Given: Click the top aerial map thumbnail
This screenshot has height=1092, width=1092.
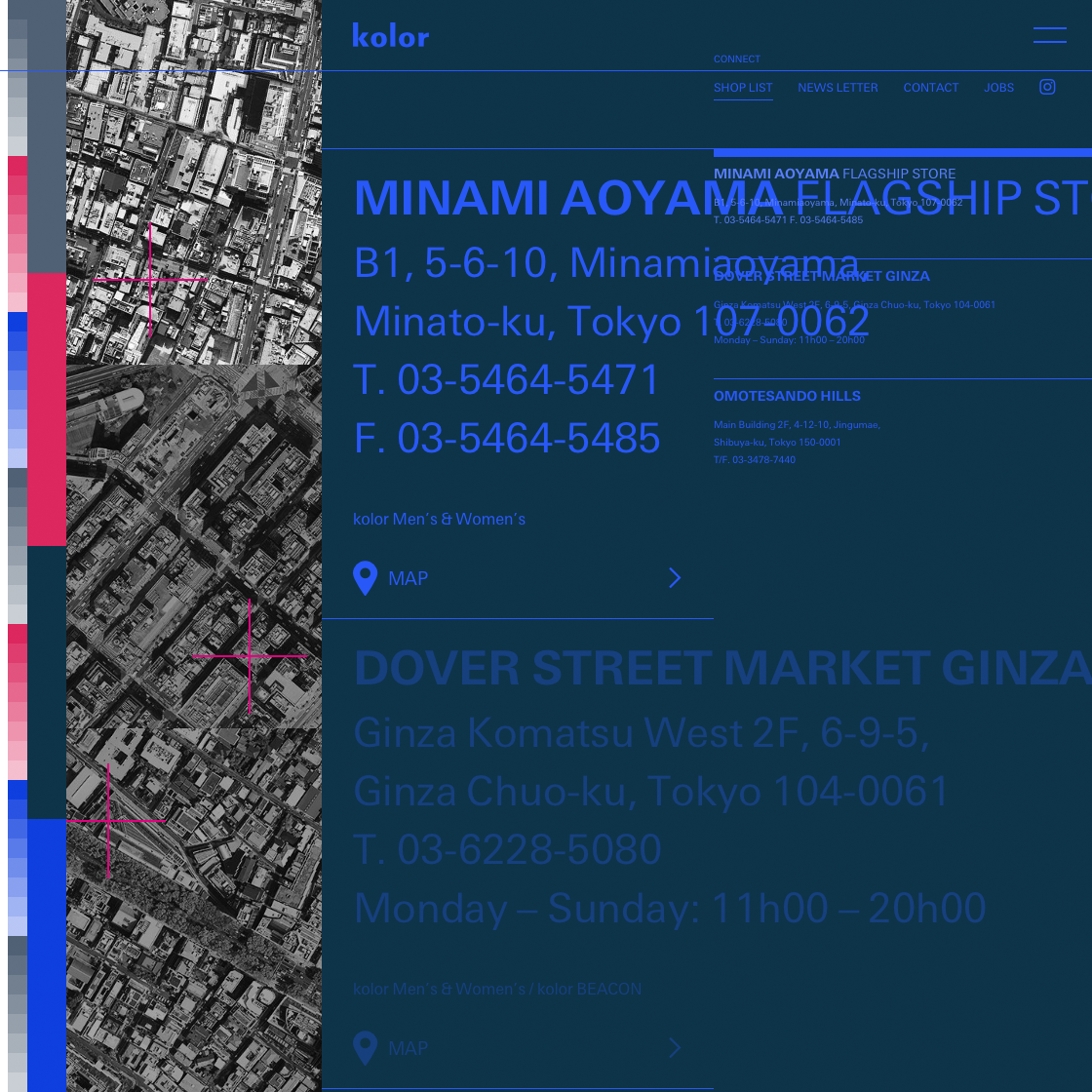Looking at the screenshot, I should (x=194, y=181).
